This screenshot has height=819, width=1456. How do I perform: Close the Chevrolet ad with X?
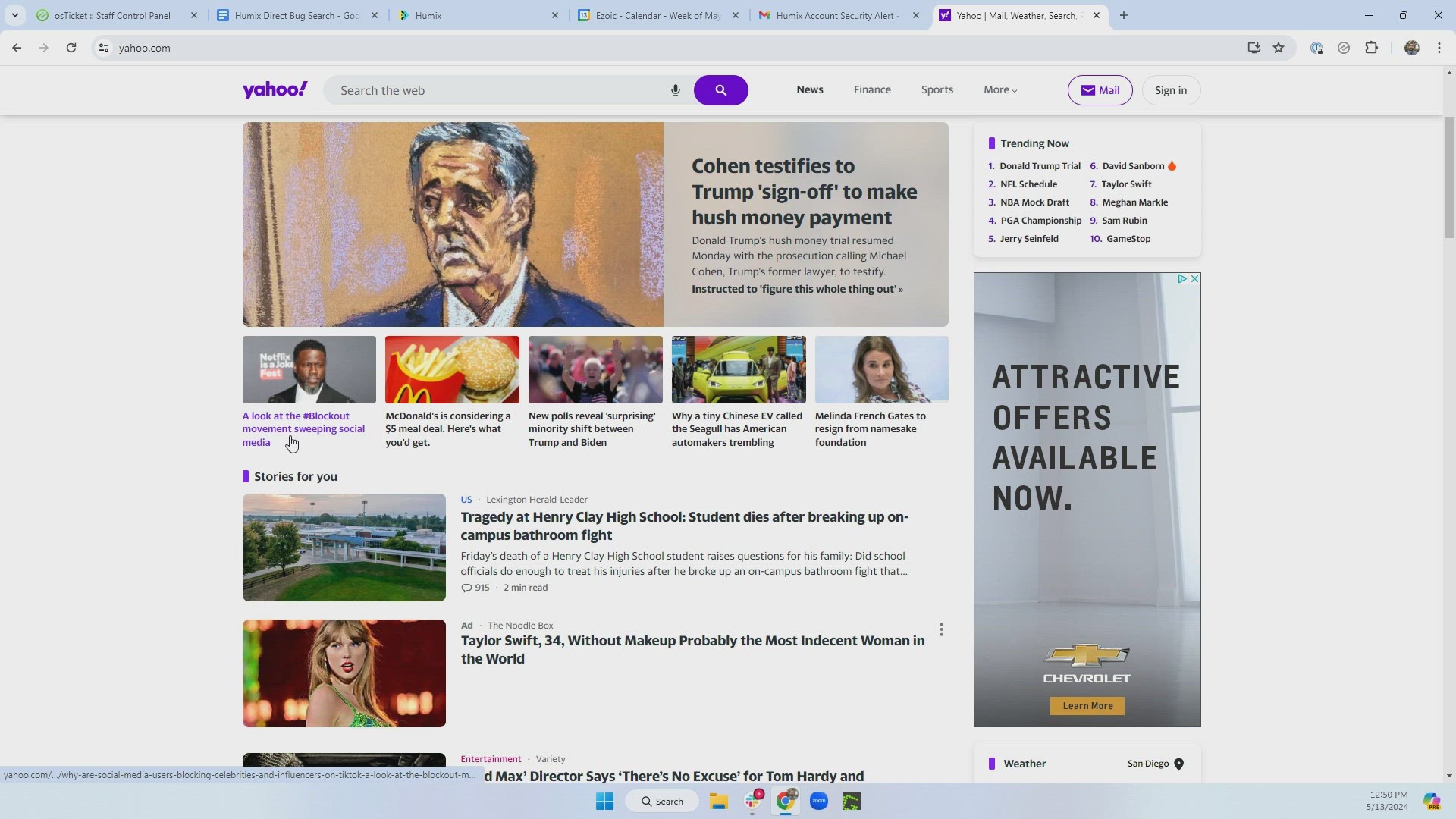click(x=1194, y=279)
